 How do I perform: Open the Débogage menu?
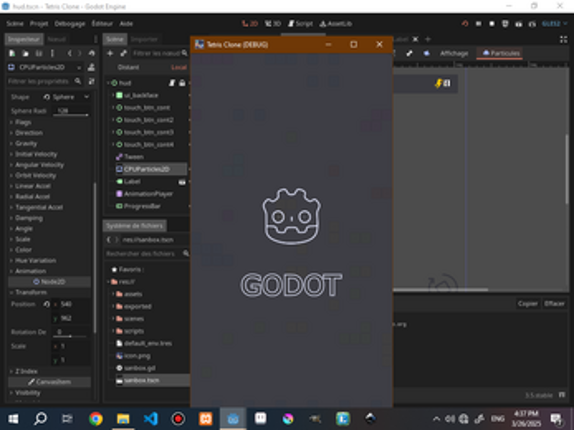pyautogui.click(x=70, y=24)
